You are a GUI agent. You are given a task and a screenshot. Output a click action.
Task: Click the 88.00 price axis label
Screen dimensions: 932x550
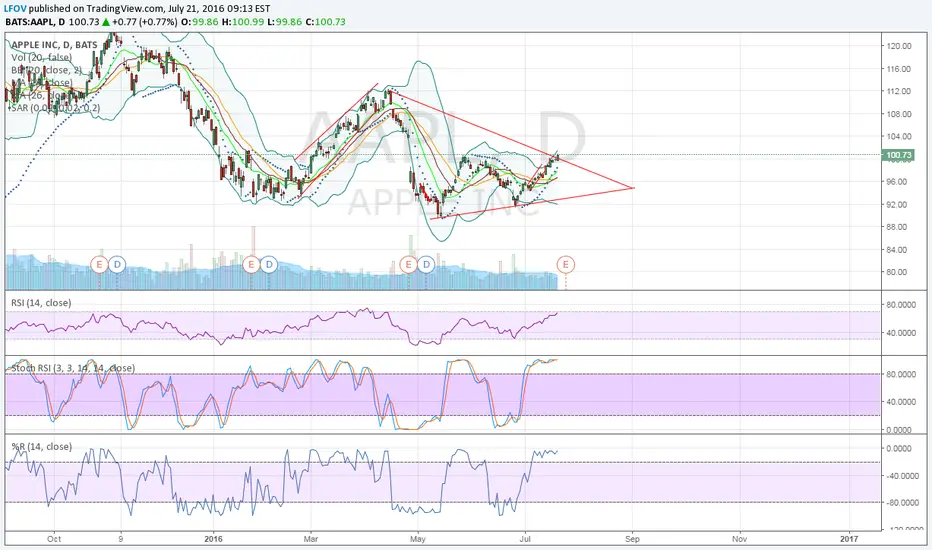pyautogui.click(x=897, y=227)
